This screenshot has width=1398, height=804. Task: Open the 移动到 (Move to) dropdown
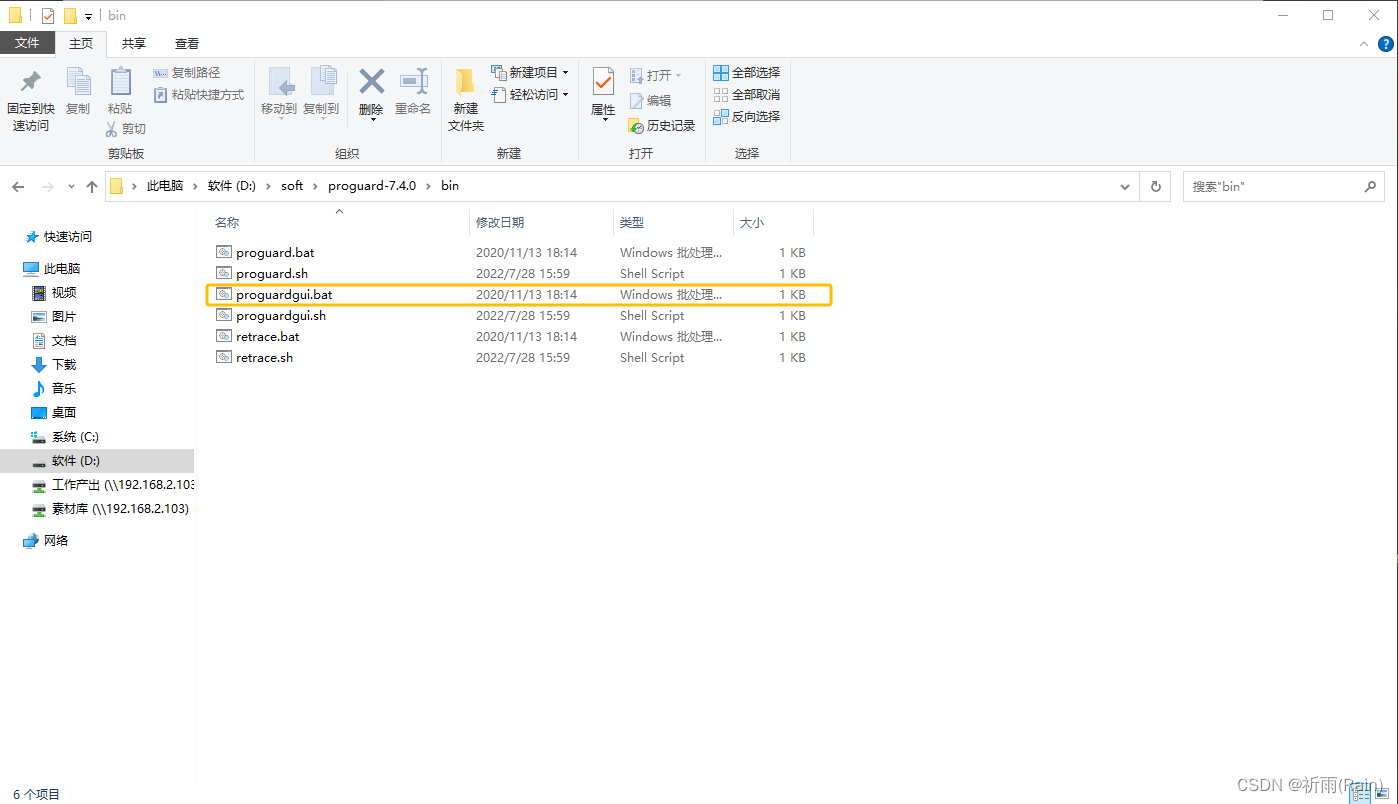pyautogui.click(x=279, y=97)
